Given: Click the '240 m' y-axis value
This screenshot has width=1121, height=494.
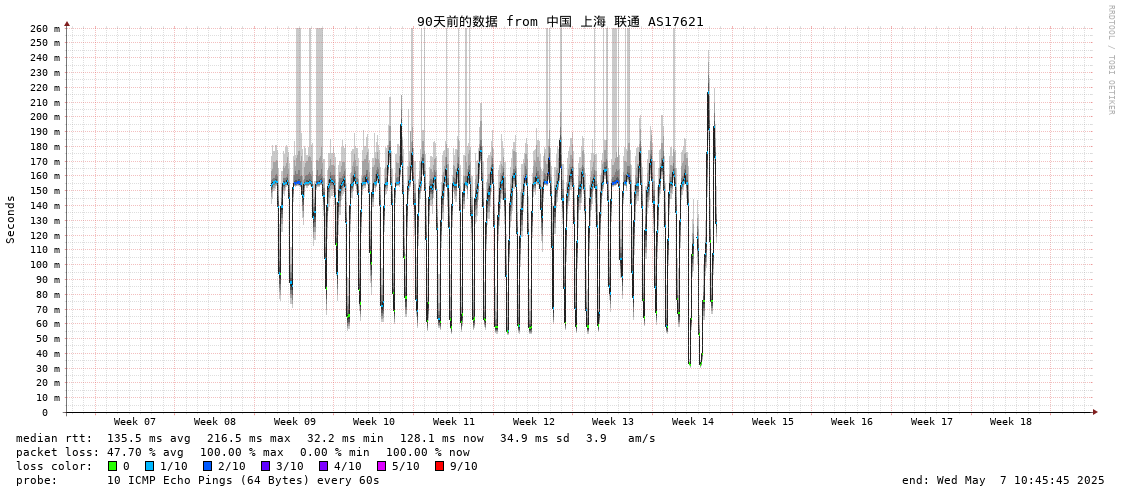Looking at the screenshot, I should pos(46,58).
